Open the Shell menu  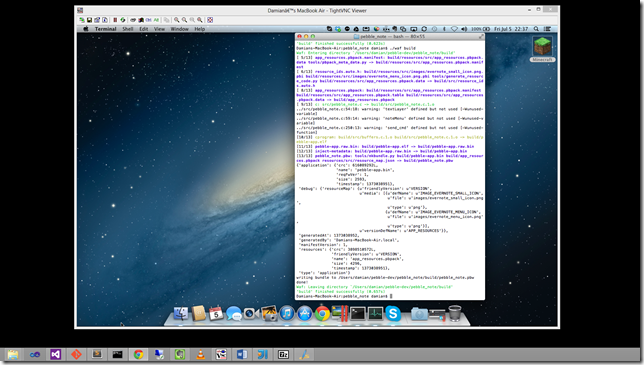[128, 29]
